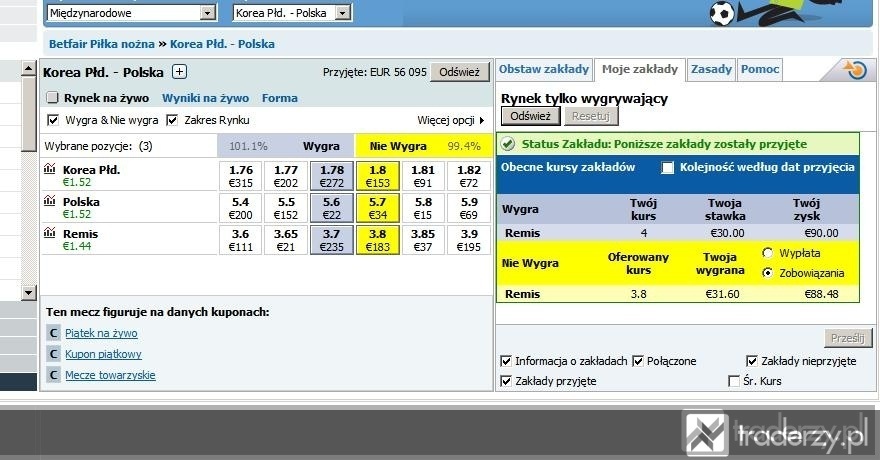Switch to Moje zakłady tab
Viewport: 880px width, 460px height.
pyautogui.click(x=640, y=70)
